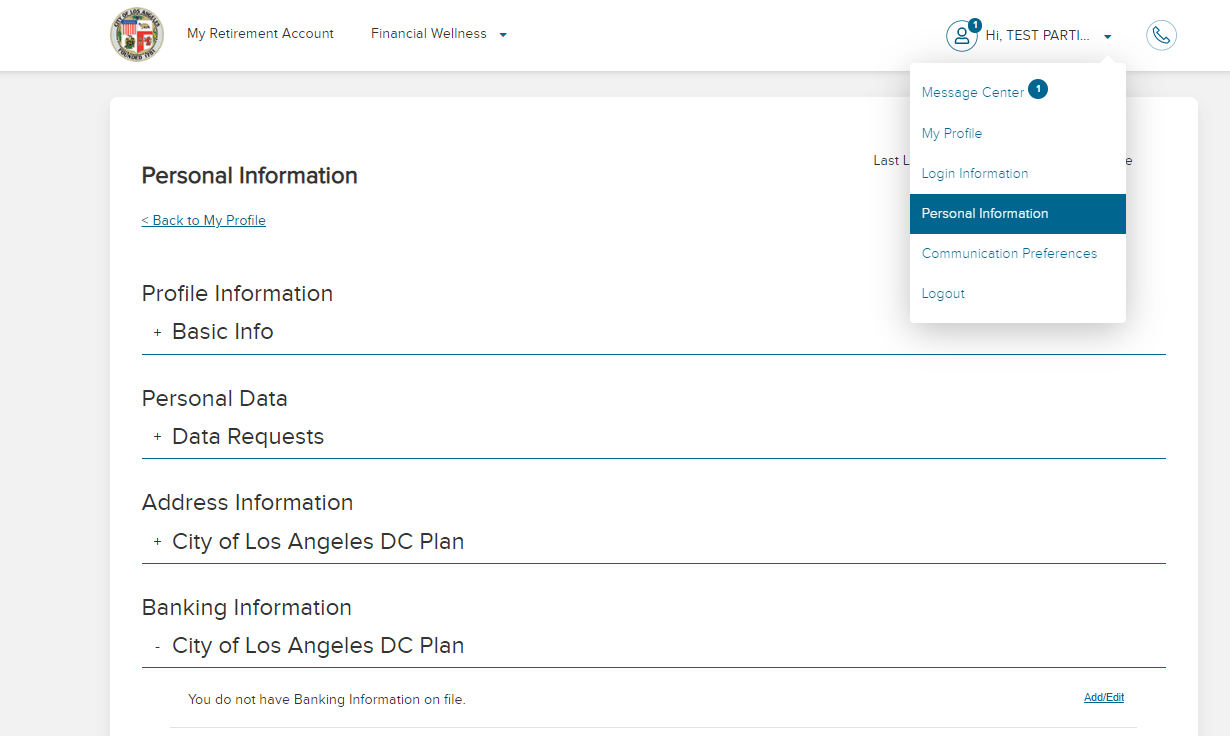Toggle the Hi, TEST PARTI... account dropdown arrow
1230x736 pixels.
pos(1108,37)
